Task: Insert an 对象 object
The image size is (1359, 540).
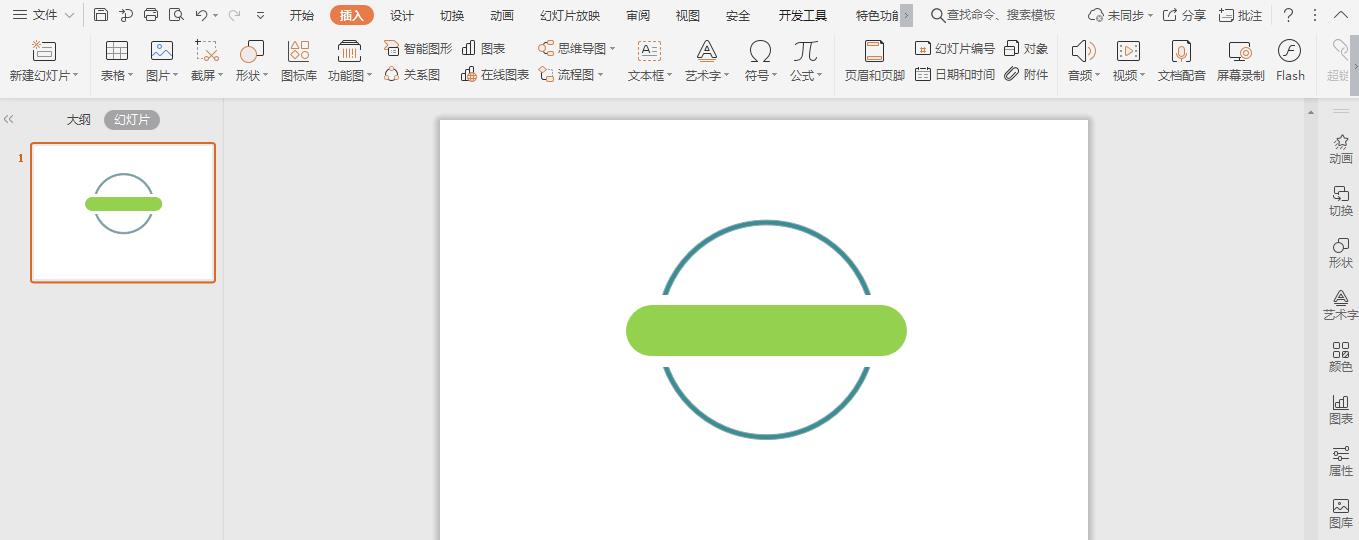Action: pos(1026,48)
